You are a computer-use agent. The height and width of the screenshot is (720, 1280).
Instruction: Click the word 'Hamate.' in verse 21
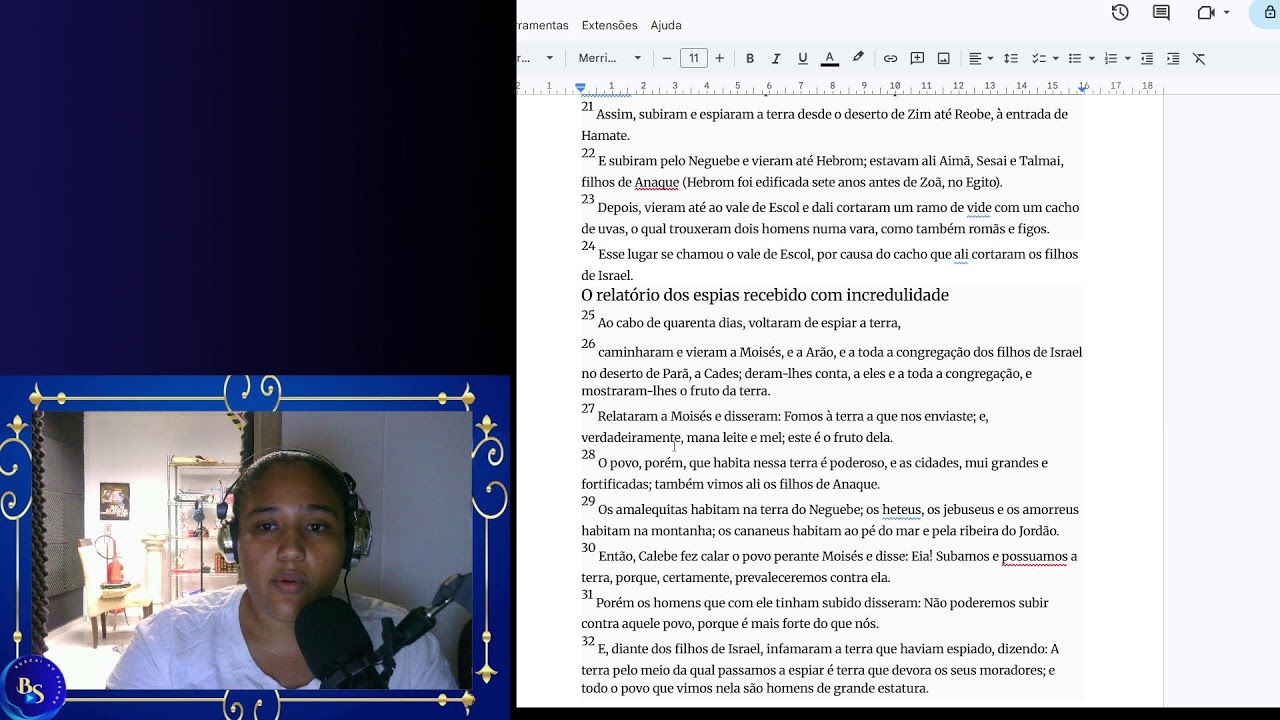coord(605,136)
